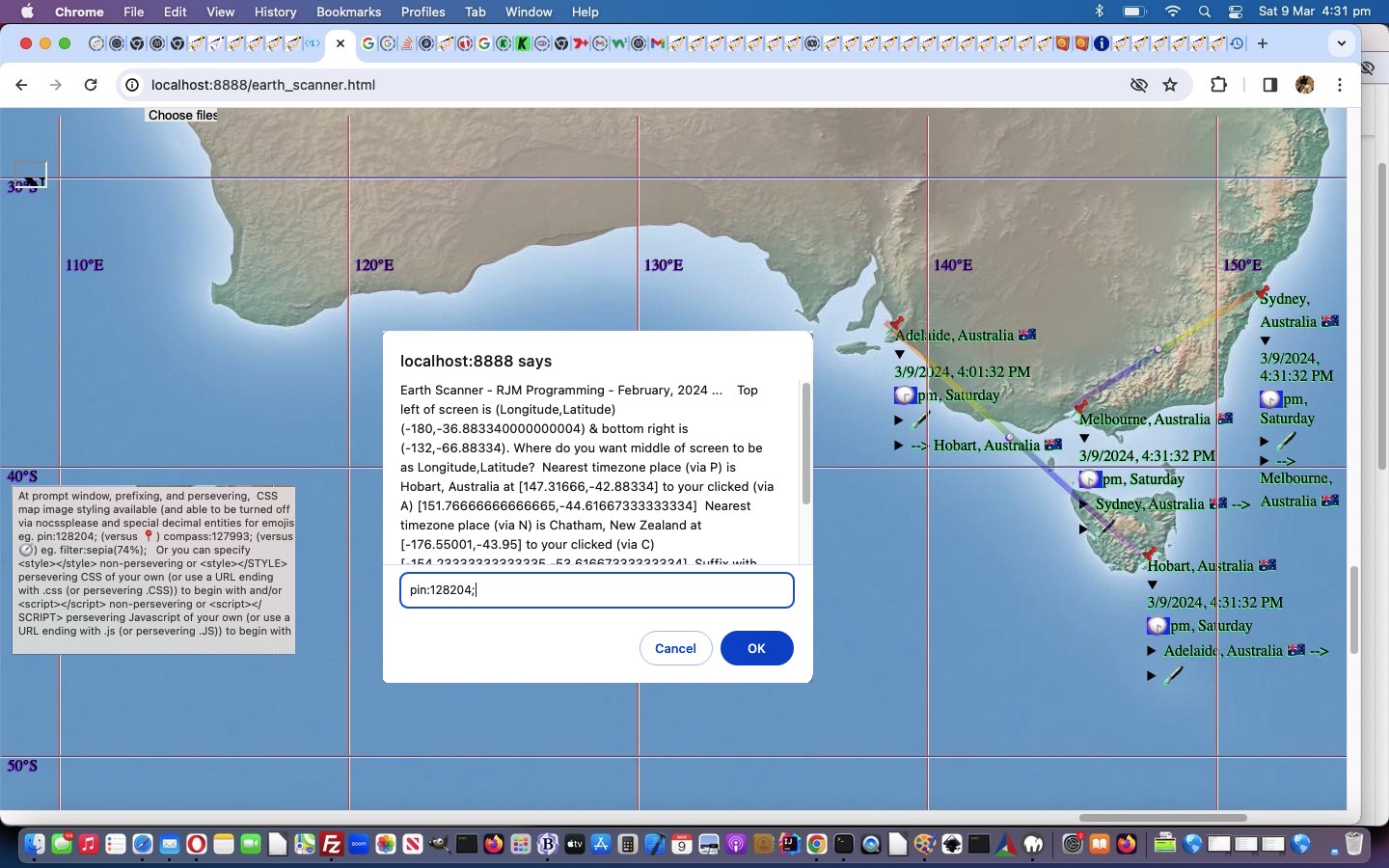Open the Chrome extensions puzzle icon
The image size is (1389, 868).
point(1218,85)
